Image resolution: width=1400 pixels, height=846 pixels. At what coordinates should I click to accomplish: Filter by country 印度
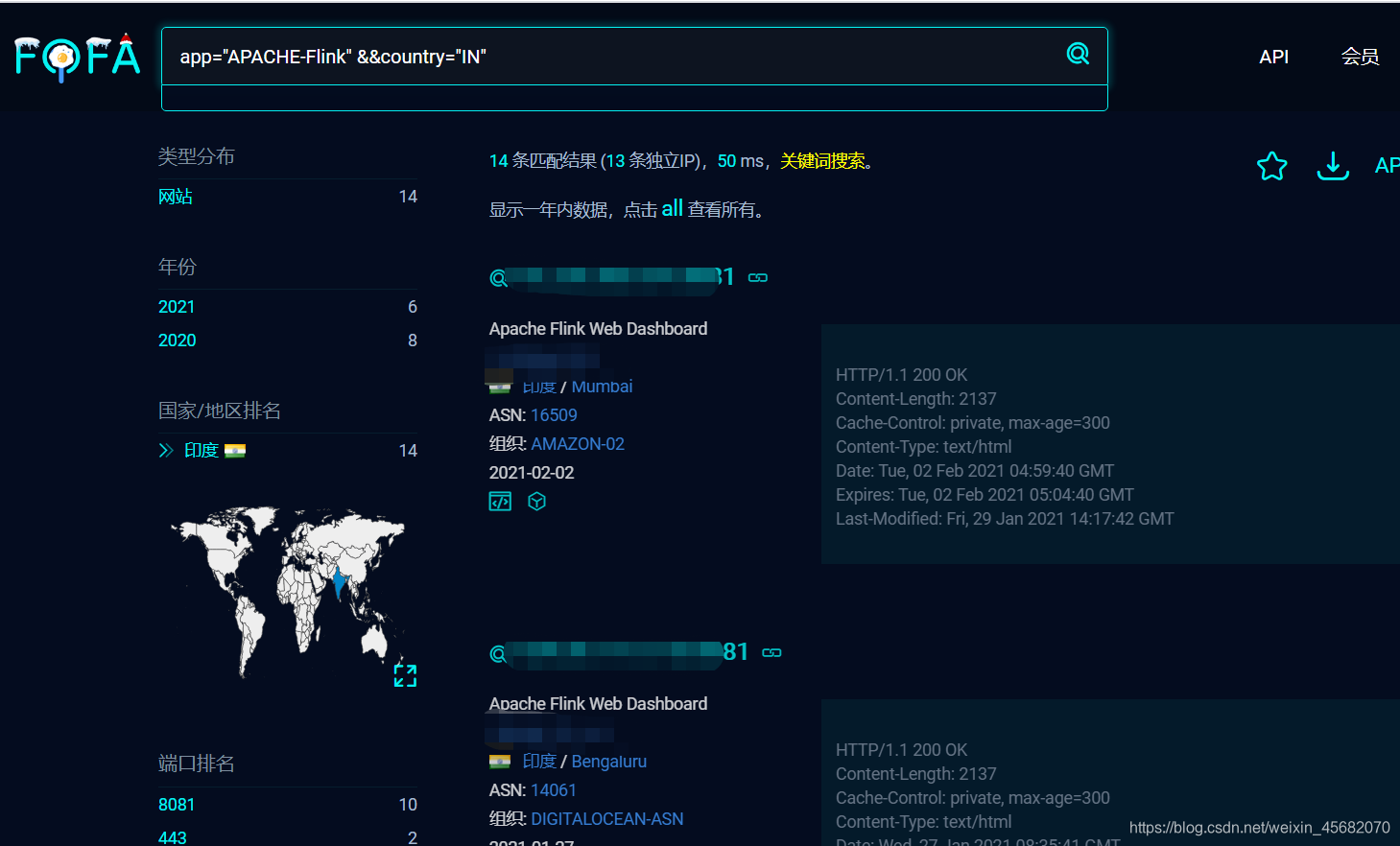[x=202, y=451]
